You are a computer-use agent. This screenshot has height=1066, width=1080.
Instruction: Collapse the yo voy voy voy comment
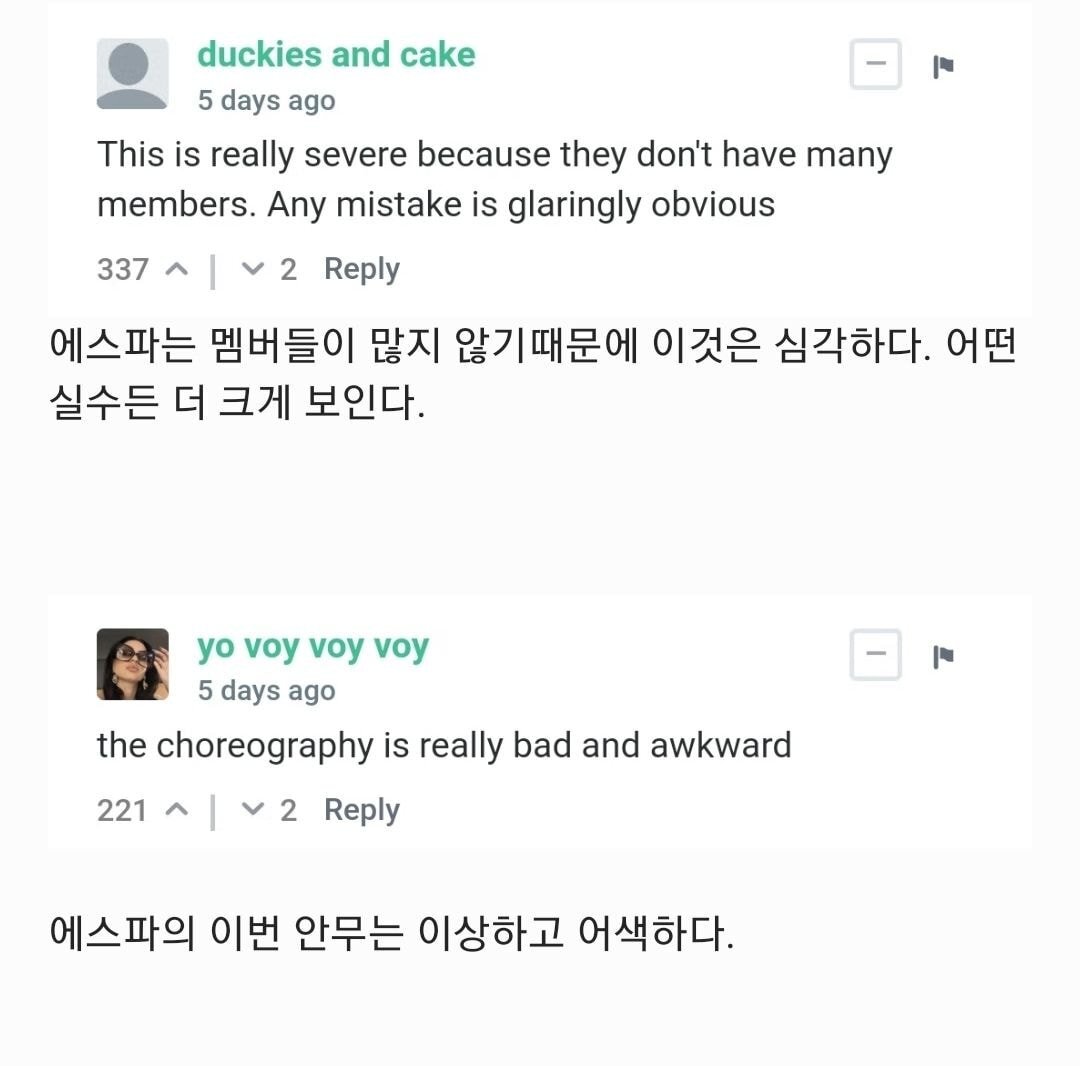pos(875,654)
